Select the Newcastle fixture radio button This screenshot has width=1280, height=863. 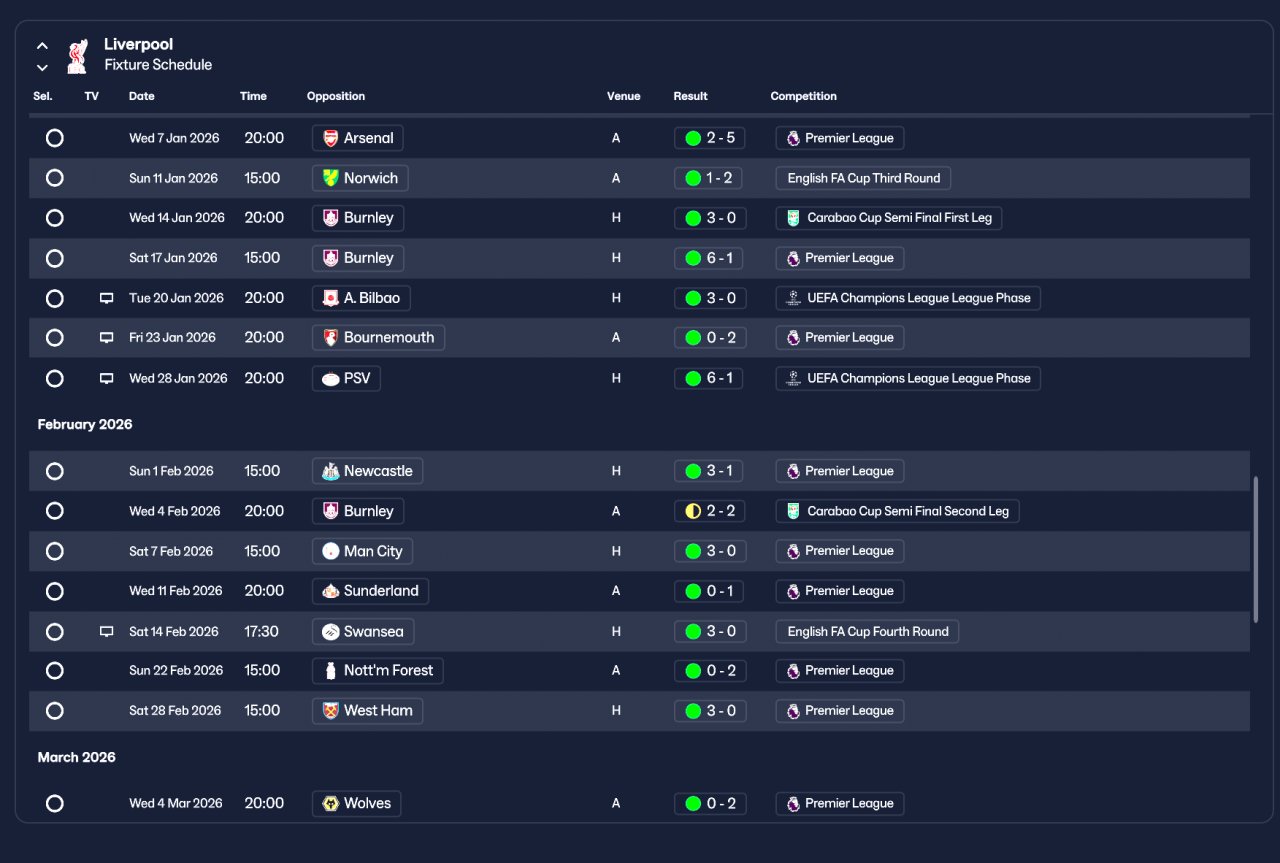point(55,471)
